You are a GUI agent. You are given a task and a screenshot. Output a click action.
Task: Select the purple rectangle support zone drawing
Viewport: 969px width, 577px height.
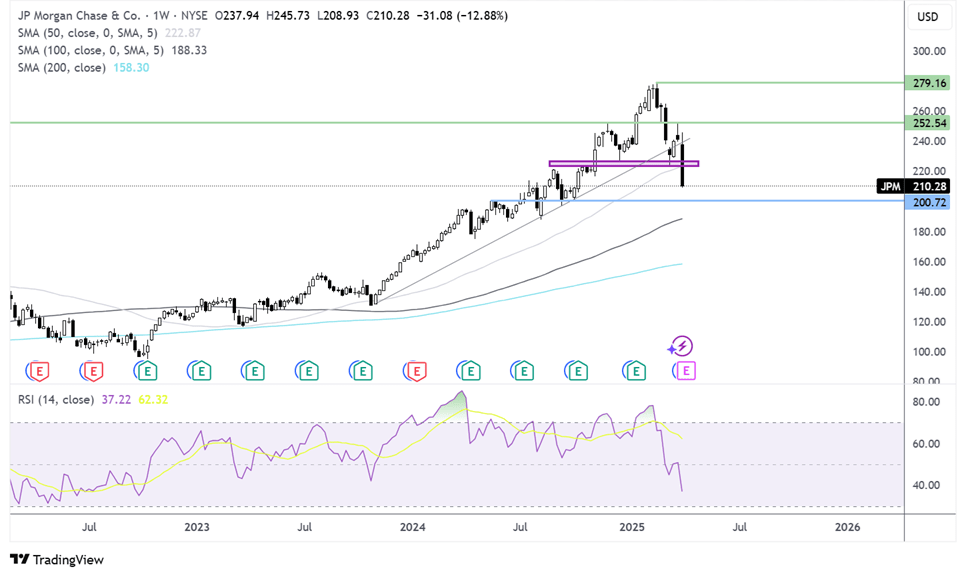point(624,164)
